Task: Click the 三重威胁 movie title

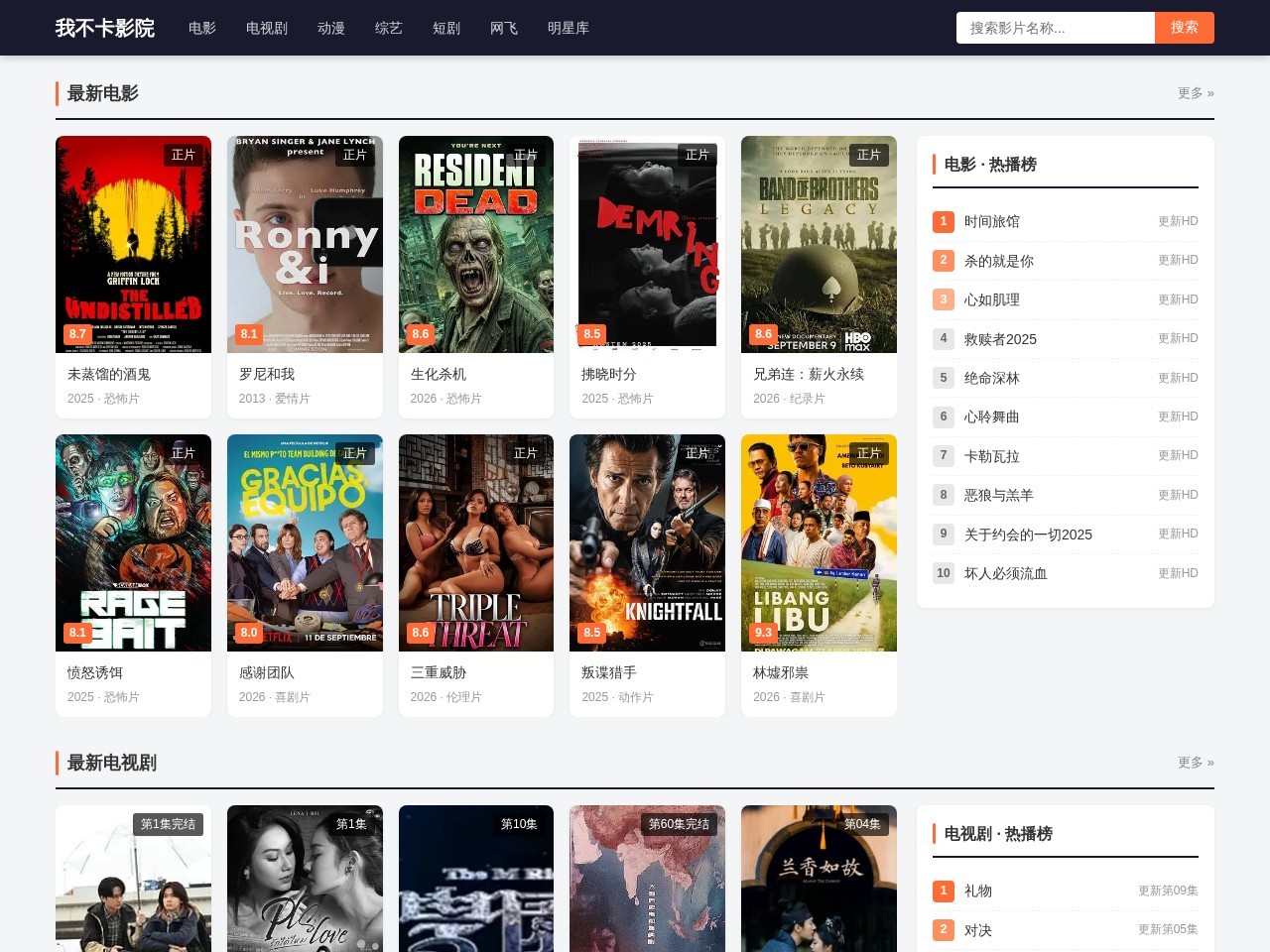Action: (439, 672)
